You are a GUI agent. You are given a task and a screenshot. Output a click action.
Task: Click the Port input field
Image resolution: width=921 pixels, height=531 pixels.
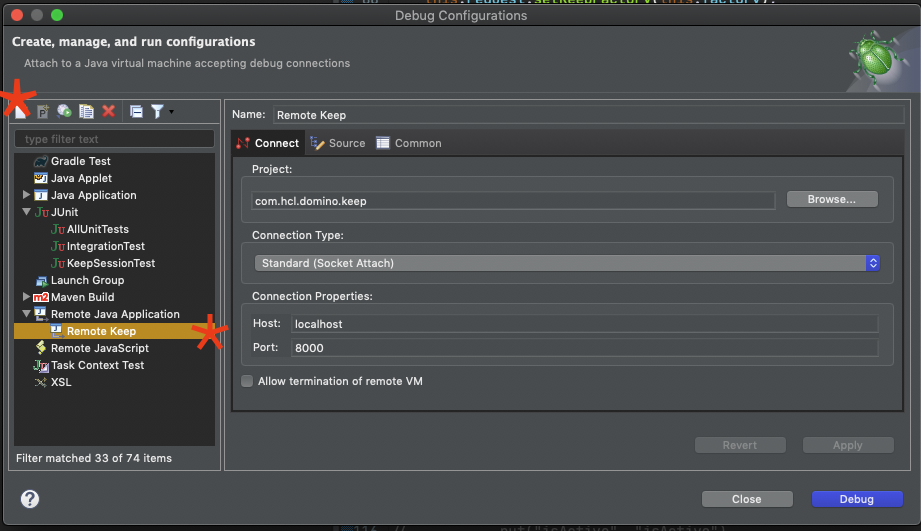(x=584, y=348)
